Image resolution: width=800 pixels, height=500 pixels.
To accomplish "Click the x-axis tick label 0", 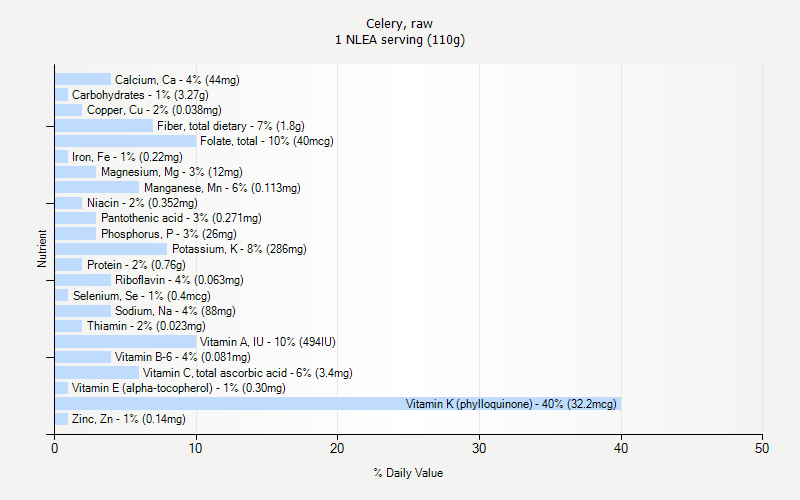I will 55,448.
